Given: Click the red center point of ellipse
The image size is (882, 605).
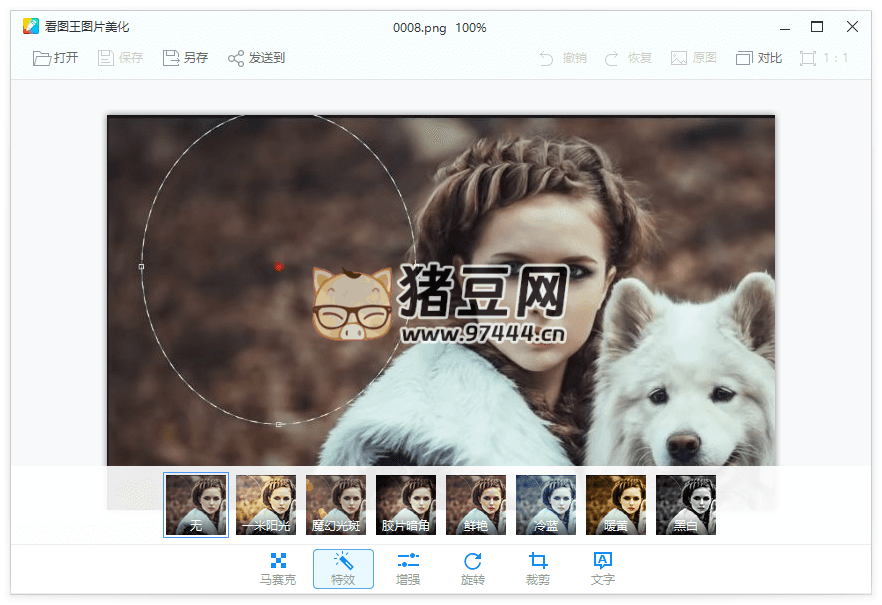Looking at the screenshot, I should coord(279,267).
